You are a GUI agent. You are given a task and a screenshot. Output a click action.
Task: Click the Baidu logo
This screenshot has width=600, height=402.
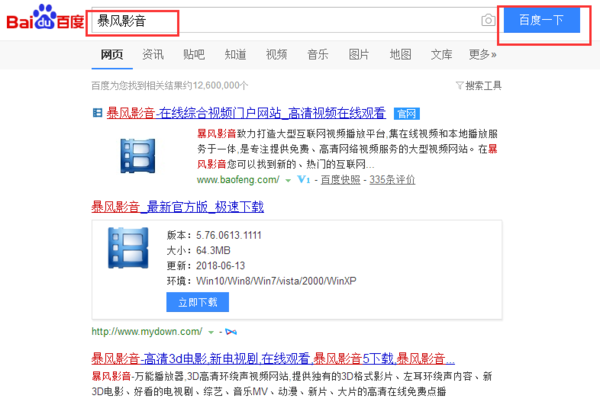click(45, 18)
